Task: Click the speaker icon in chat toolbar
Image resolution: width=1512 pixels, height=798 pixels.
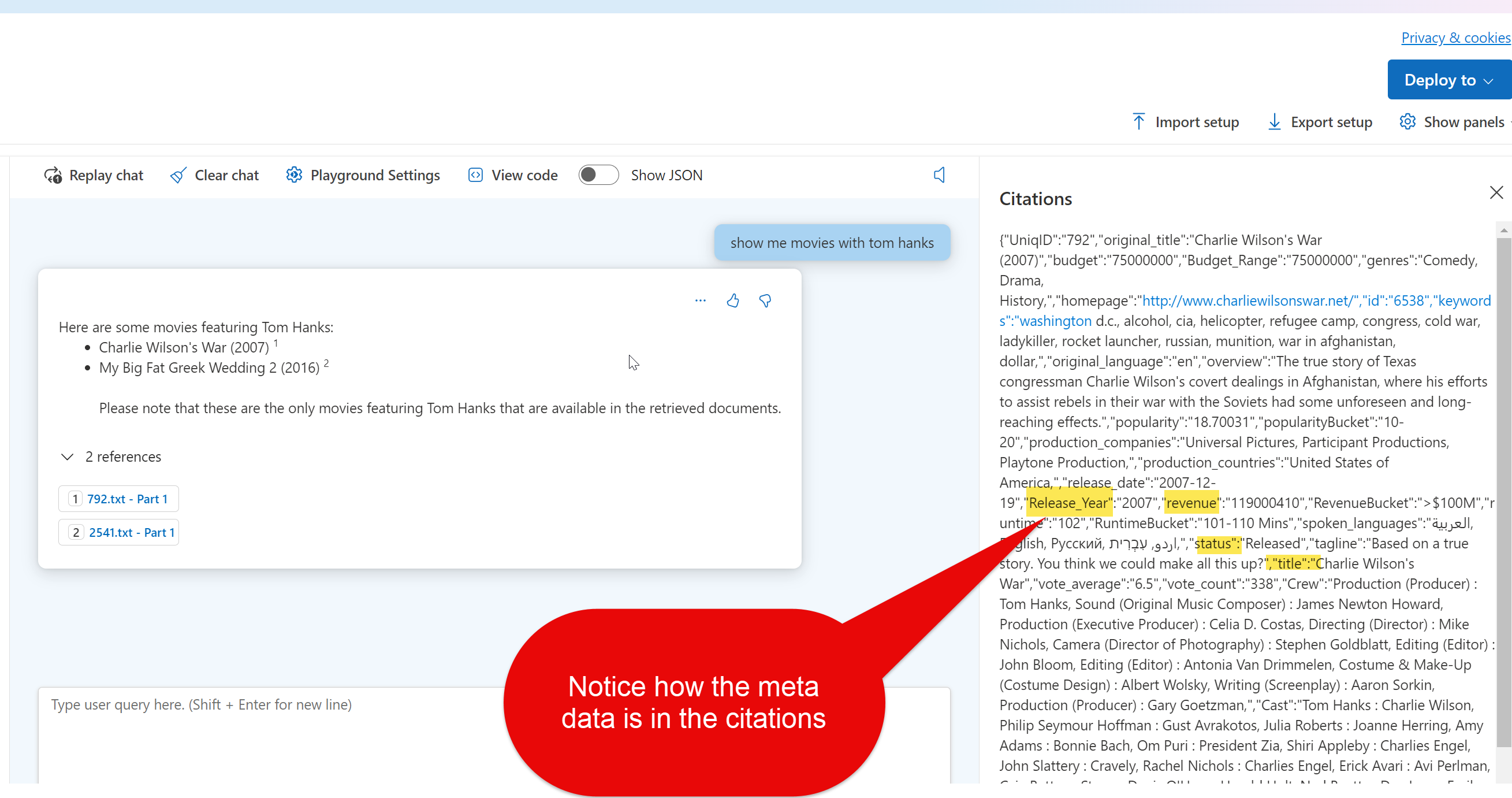Action: coord(940,175)
